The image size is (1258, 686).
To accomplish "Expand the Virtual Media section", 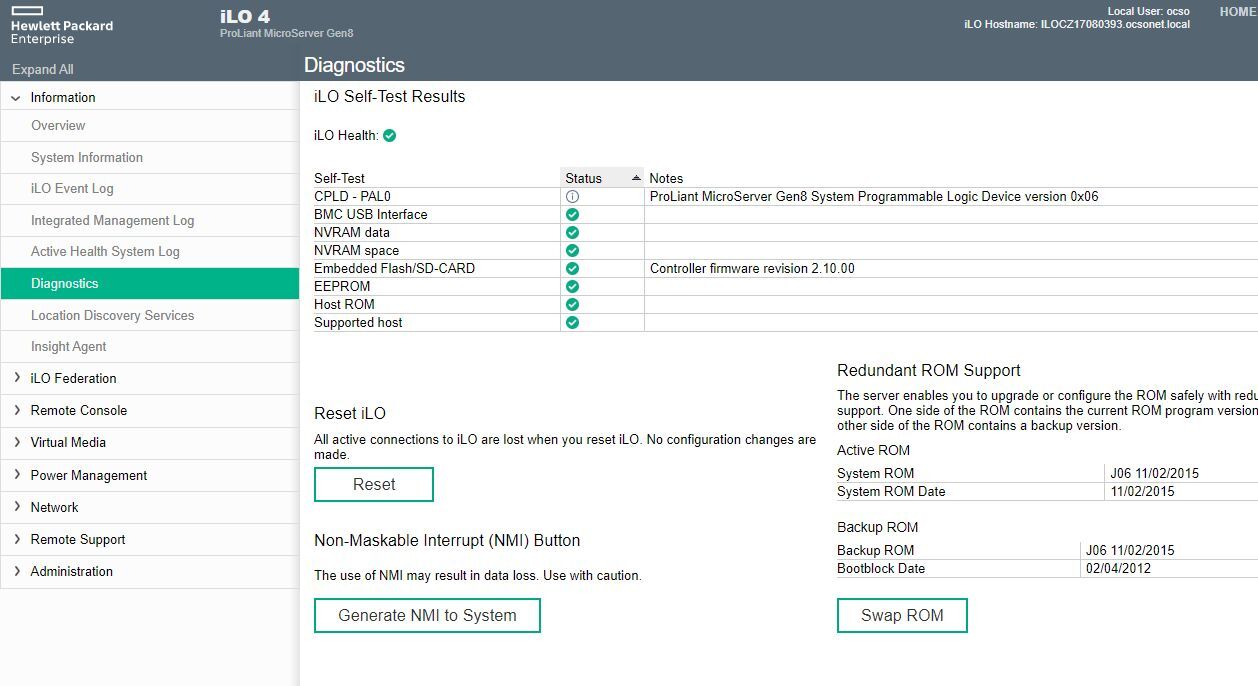I will pyautogui.click(x=16, y=442).
